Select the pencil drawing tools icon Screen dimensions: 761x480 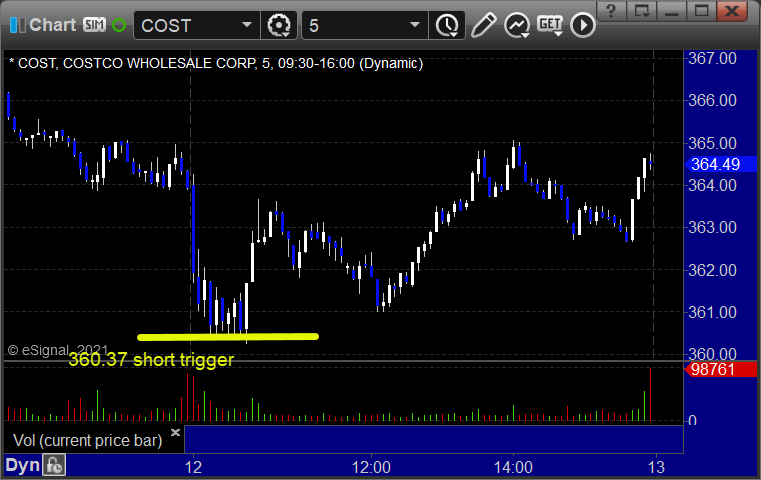point(483,25)
